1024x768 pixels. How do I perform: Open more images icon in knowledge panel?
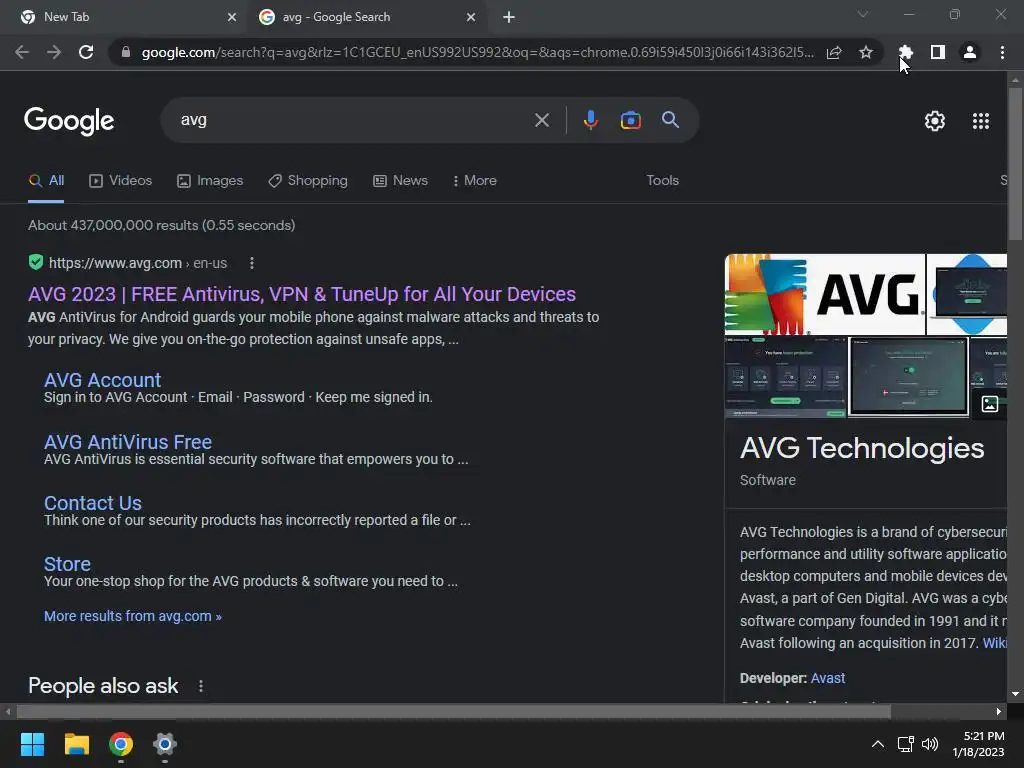(x=990, y=404)
